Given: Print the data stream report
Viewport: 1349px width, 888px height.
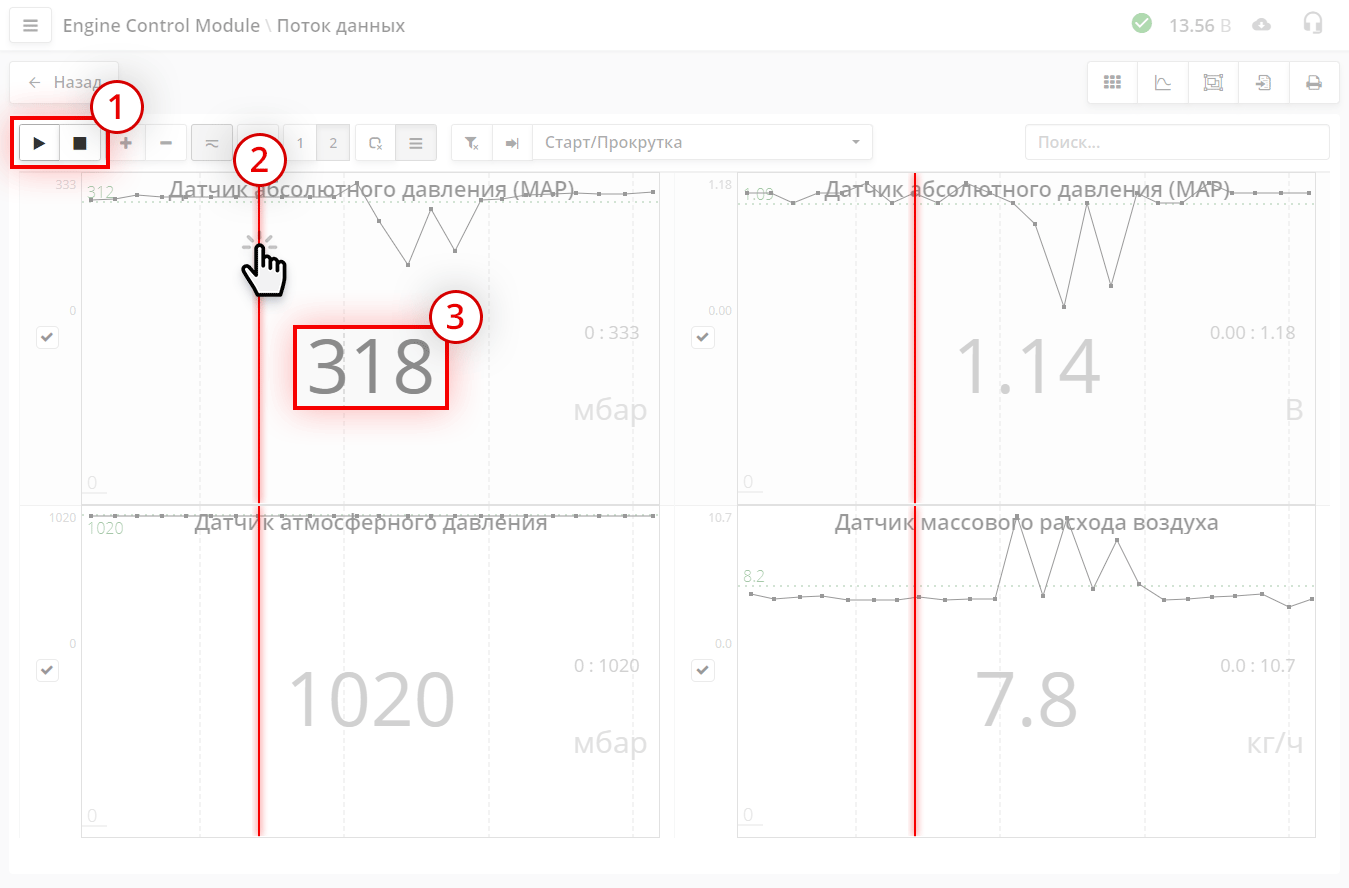Looking at the screenshot, I should click(1314, 83).
